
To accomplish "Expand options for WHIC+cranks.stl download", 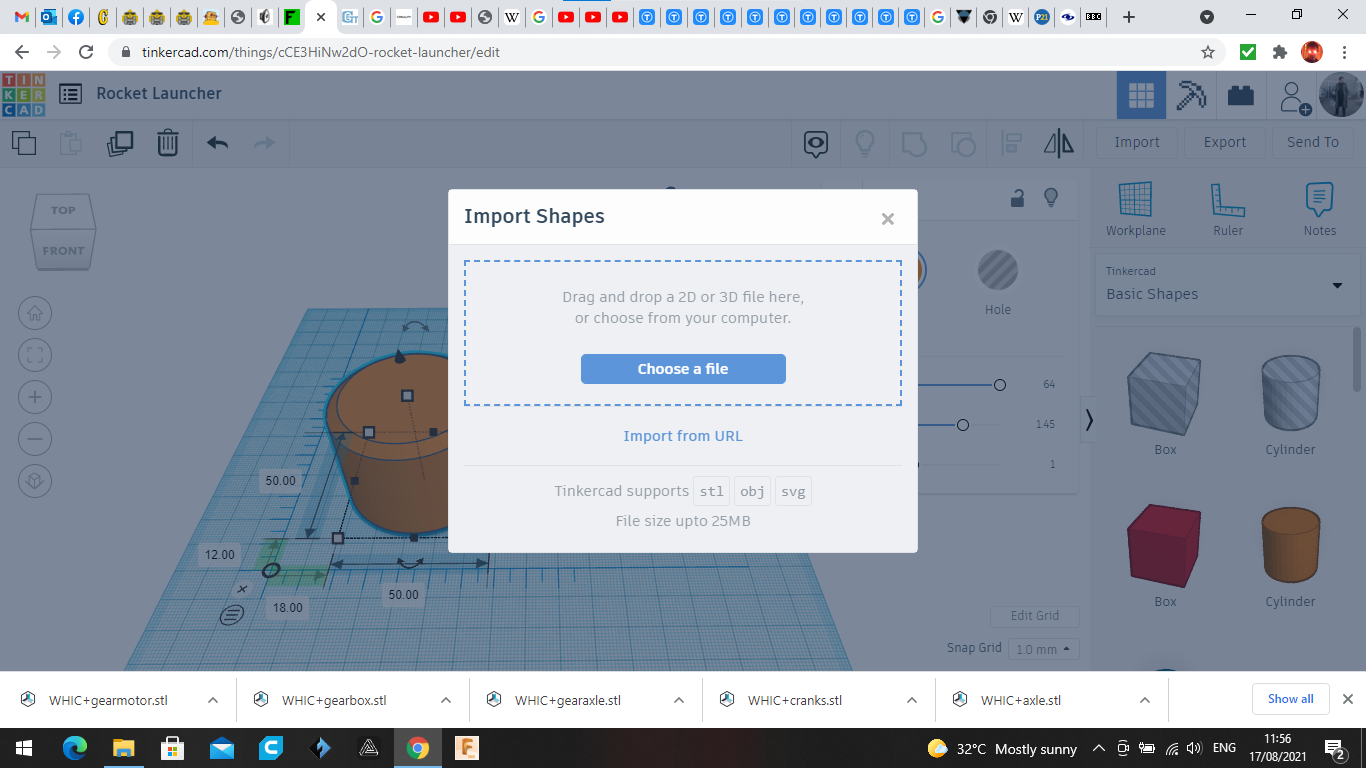I will tap(912, 700).
